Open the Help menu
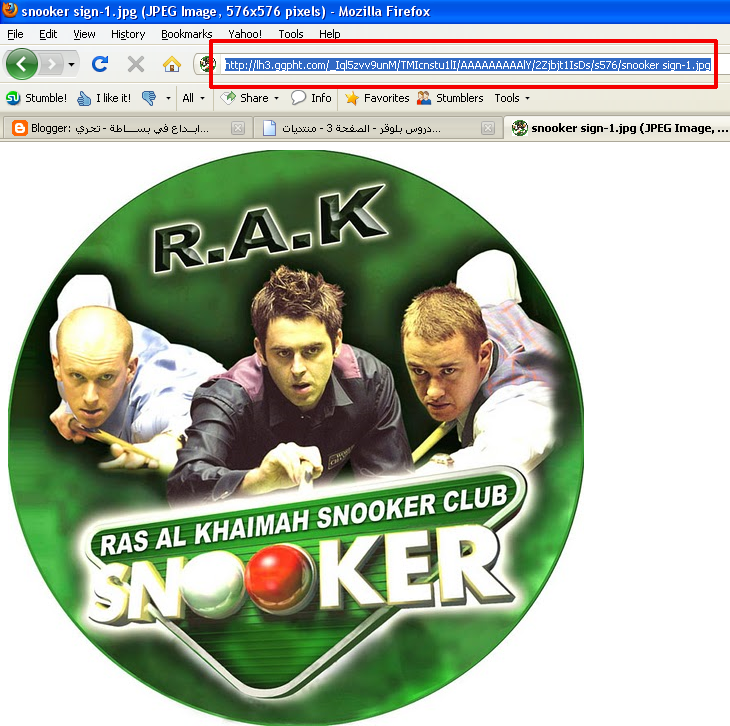 tap(330, 34)
